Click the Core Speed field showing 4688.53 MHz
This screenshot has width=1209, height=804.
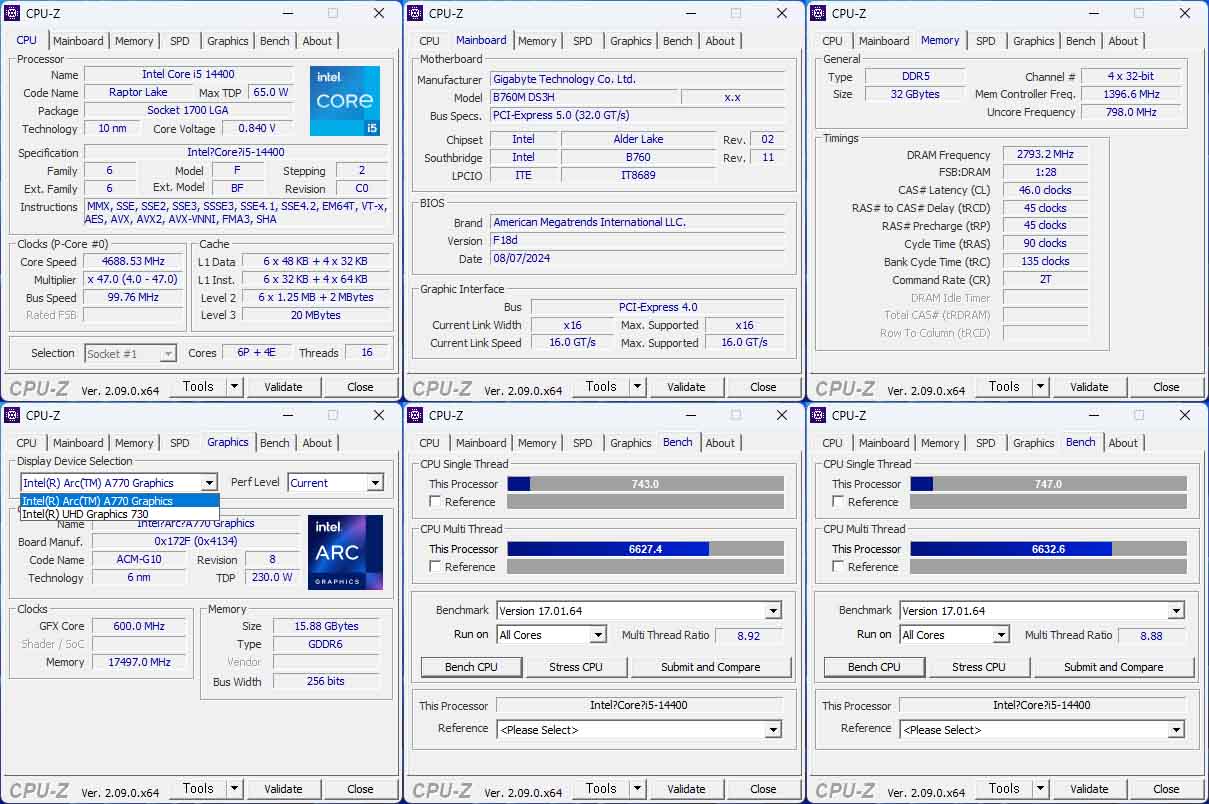133,261
